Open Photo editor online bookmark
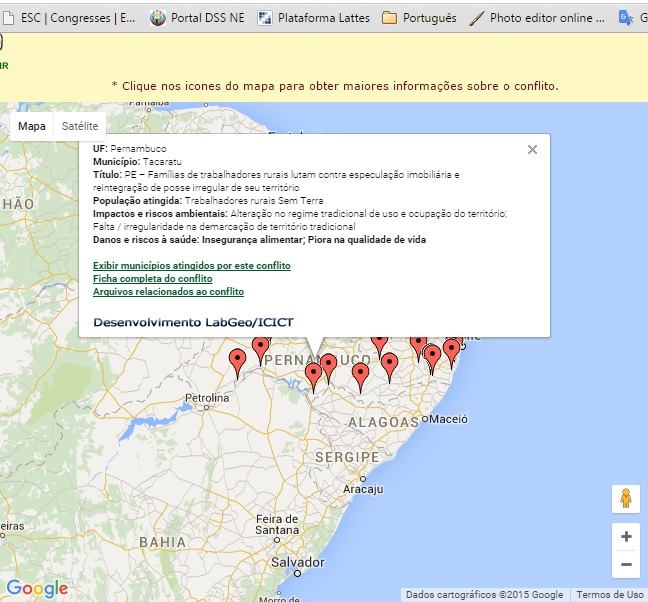This screenshot has height=602, width=648. (x=538, y=18)
